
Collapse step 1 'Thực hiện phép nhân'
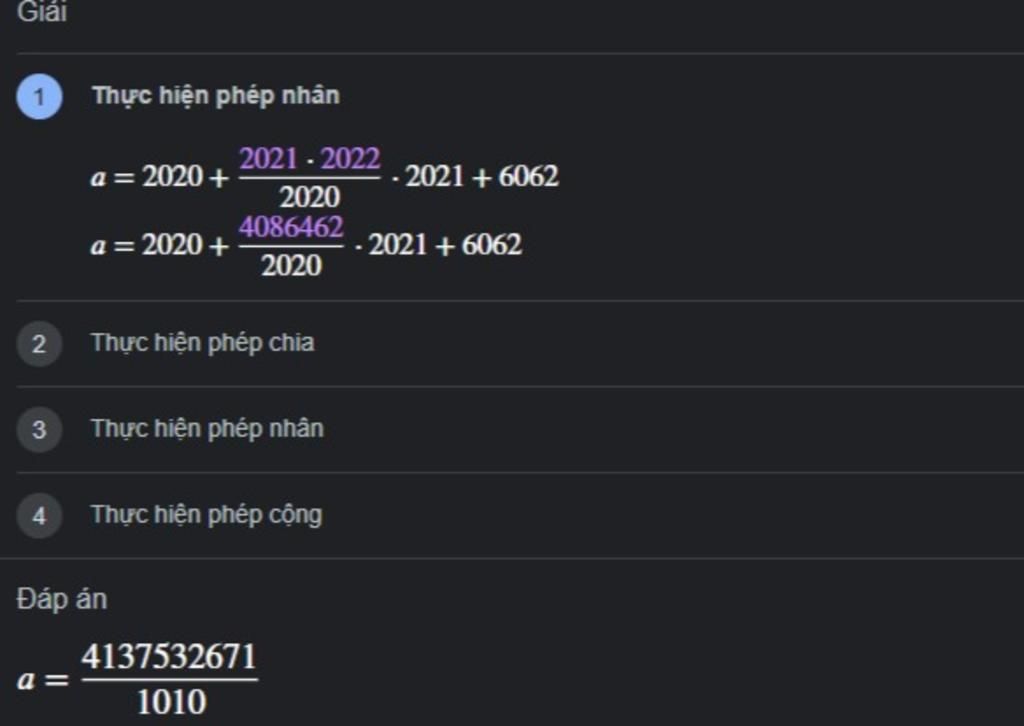216,95
